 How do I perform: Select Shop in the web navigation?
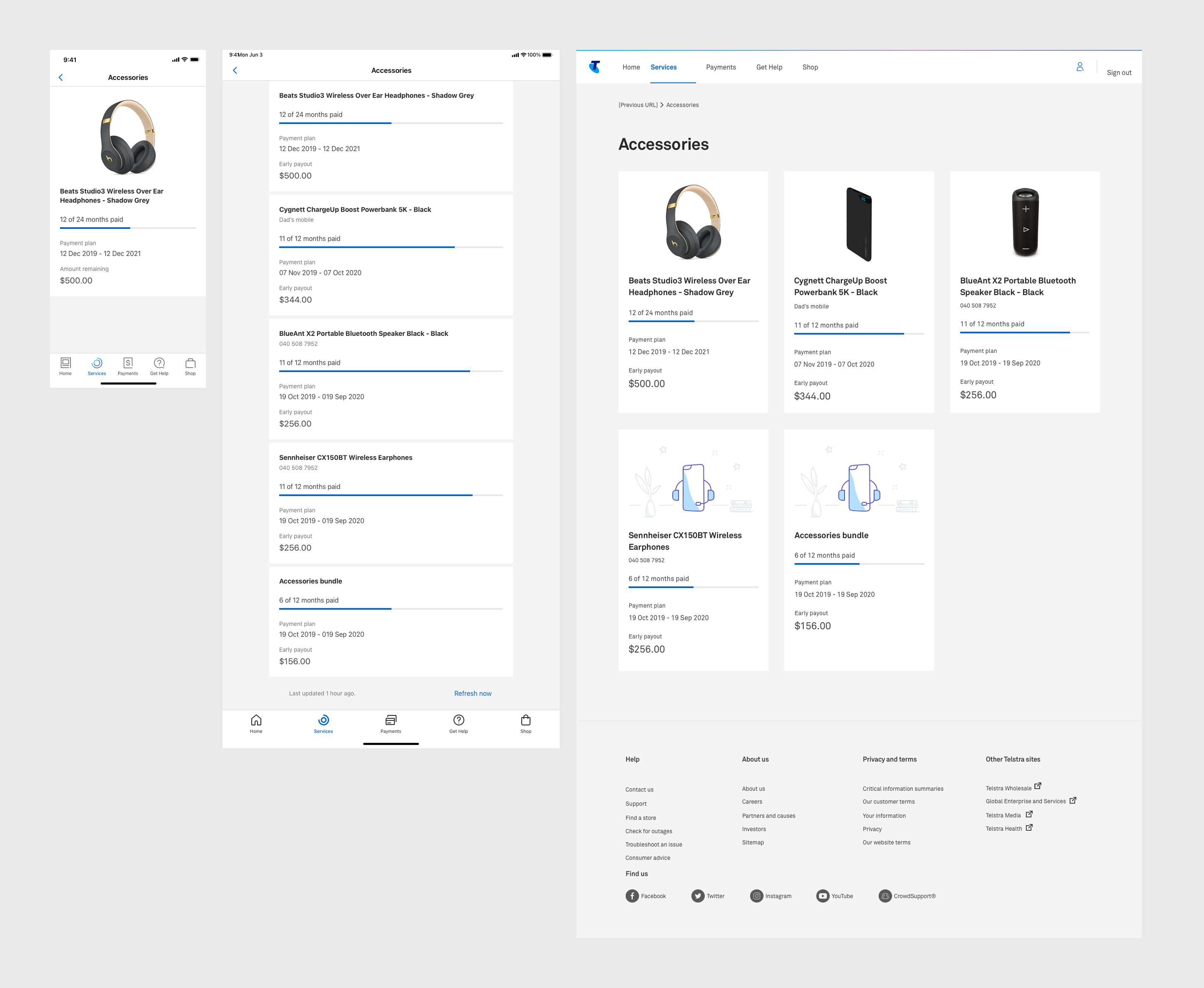(x=810, y=67)
